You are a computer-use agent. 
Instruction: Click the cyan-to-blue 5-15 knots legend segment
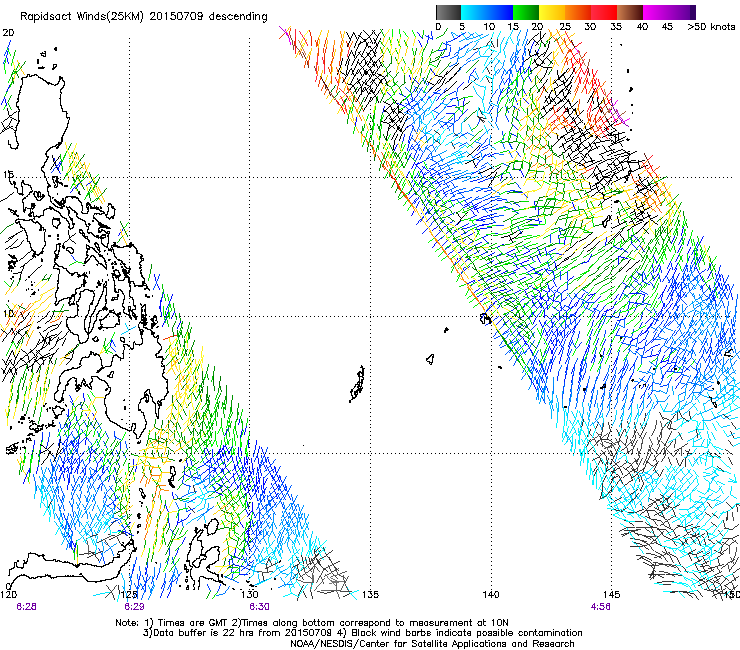487,12
